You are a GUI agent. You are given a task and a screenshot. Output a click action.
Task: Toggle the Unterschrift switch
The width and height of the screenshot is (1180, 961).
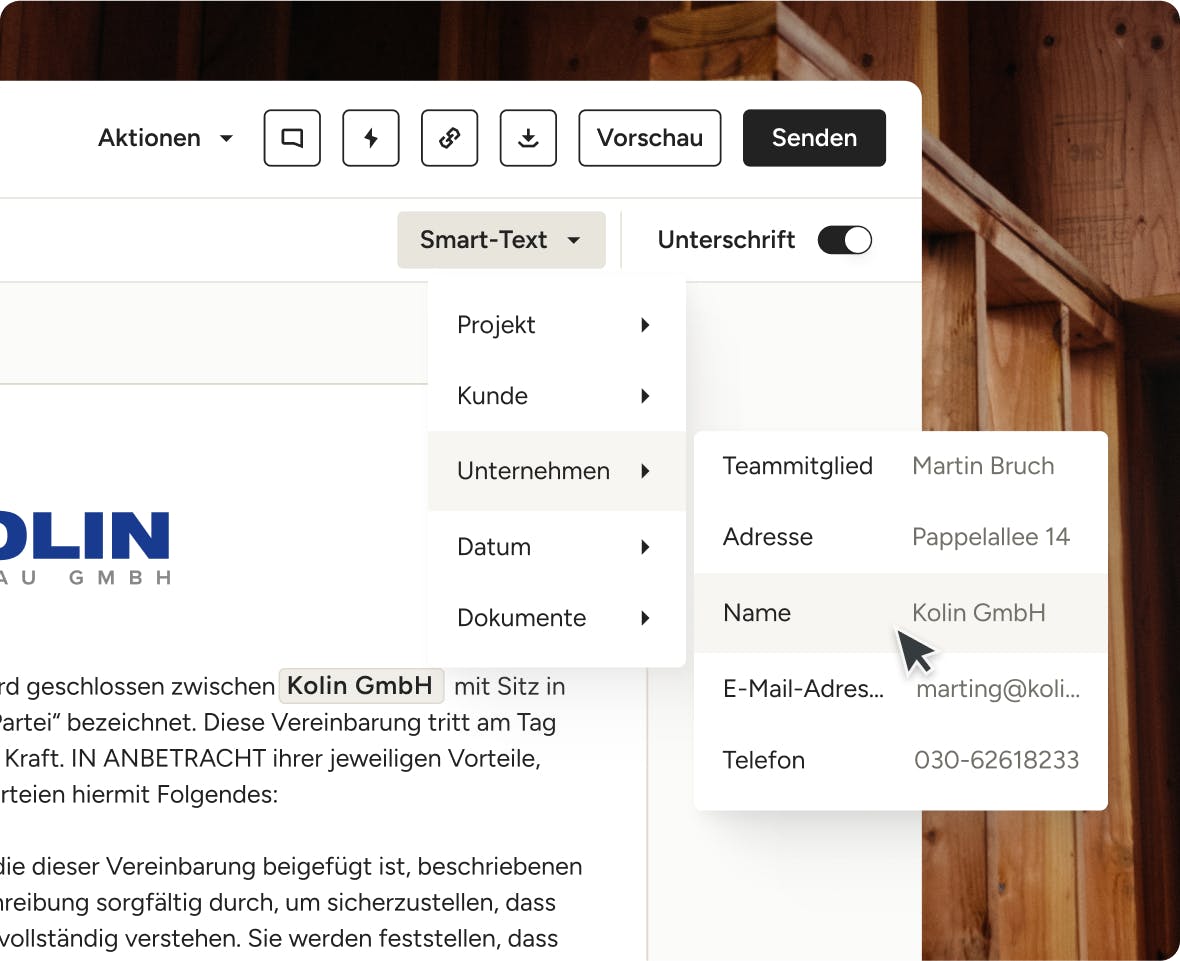pyautogui.click(x=845, y=240)
